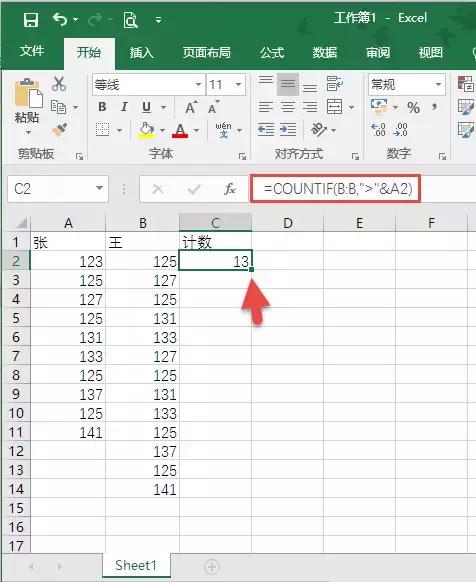476x582 pixels.
Task: Click the Insert Function fx button
Action: (230, 189)
